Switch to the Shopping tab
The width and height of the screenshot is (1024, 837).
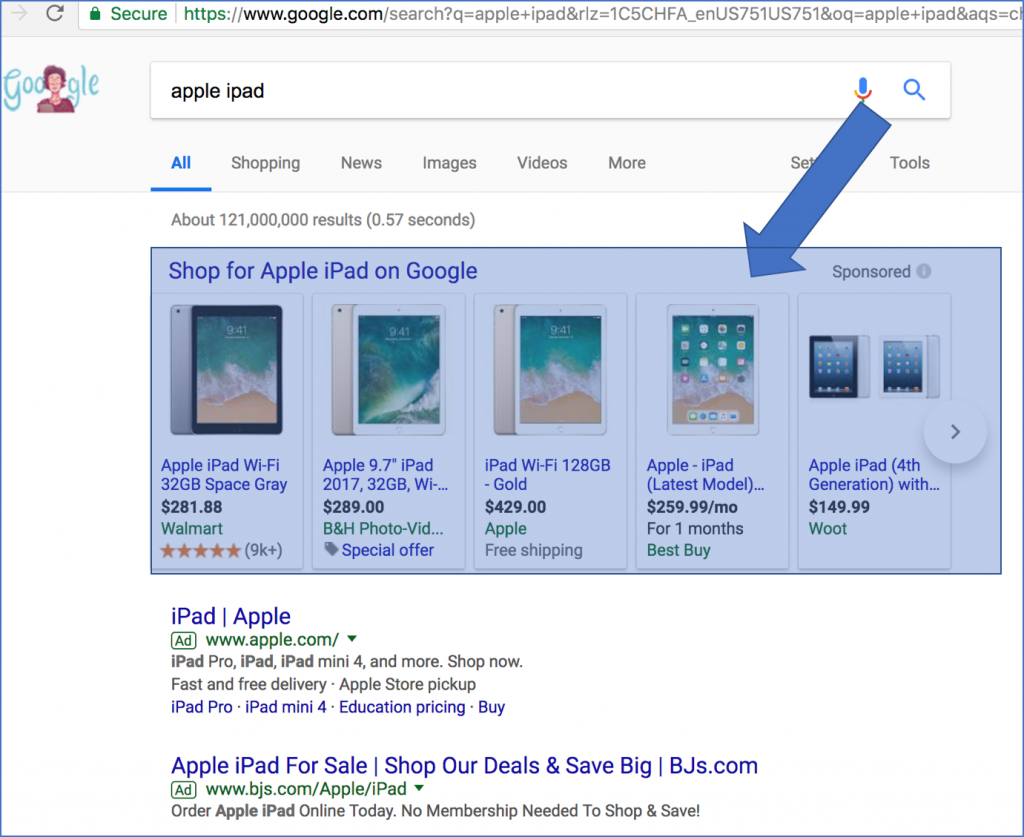pos(265,162)
